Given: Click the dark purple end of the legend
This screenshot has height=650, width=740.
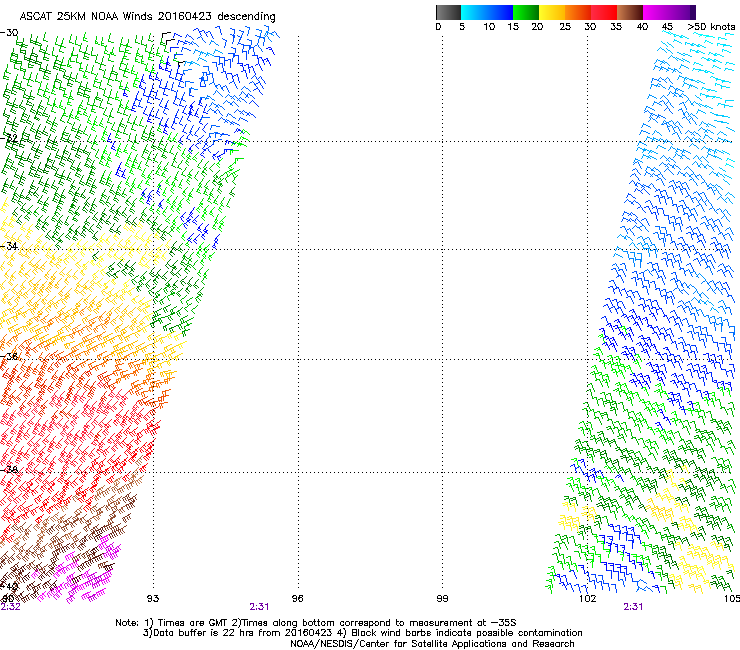Looking at the screenshot, I should point(691,12).
